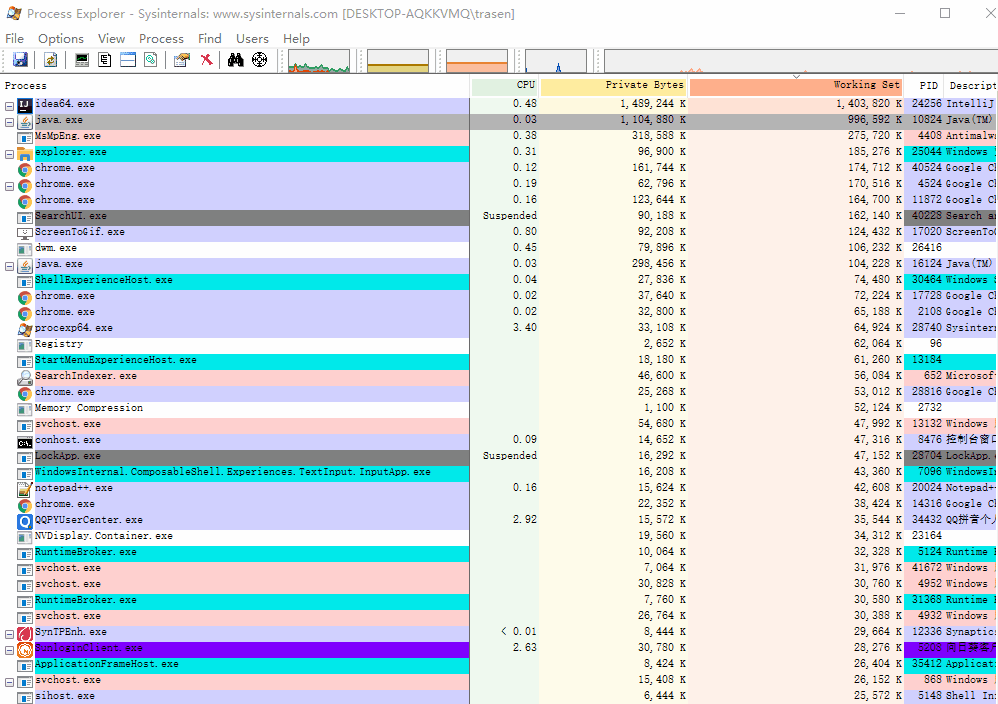
Task: Click the Refresh Now toolbar icon
Action: pyautogui.click(x=50, y=60)
